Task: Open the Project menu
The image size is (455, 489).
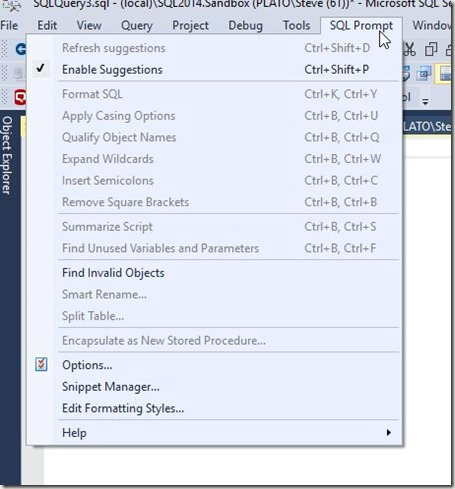Action: tap(190, 25)
